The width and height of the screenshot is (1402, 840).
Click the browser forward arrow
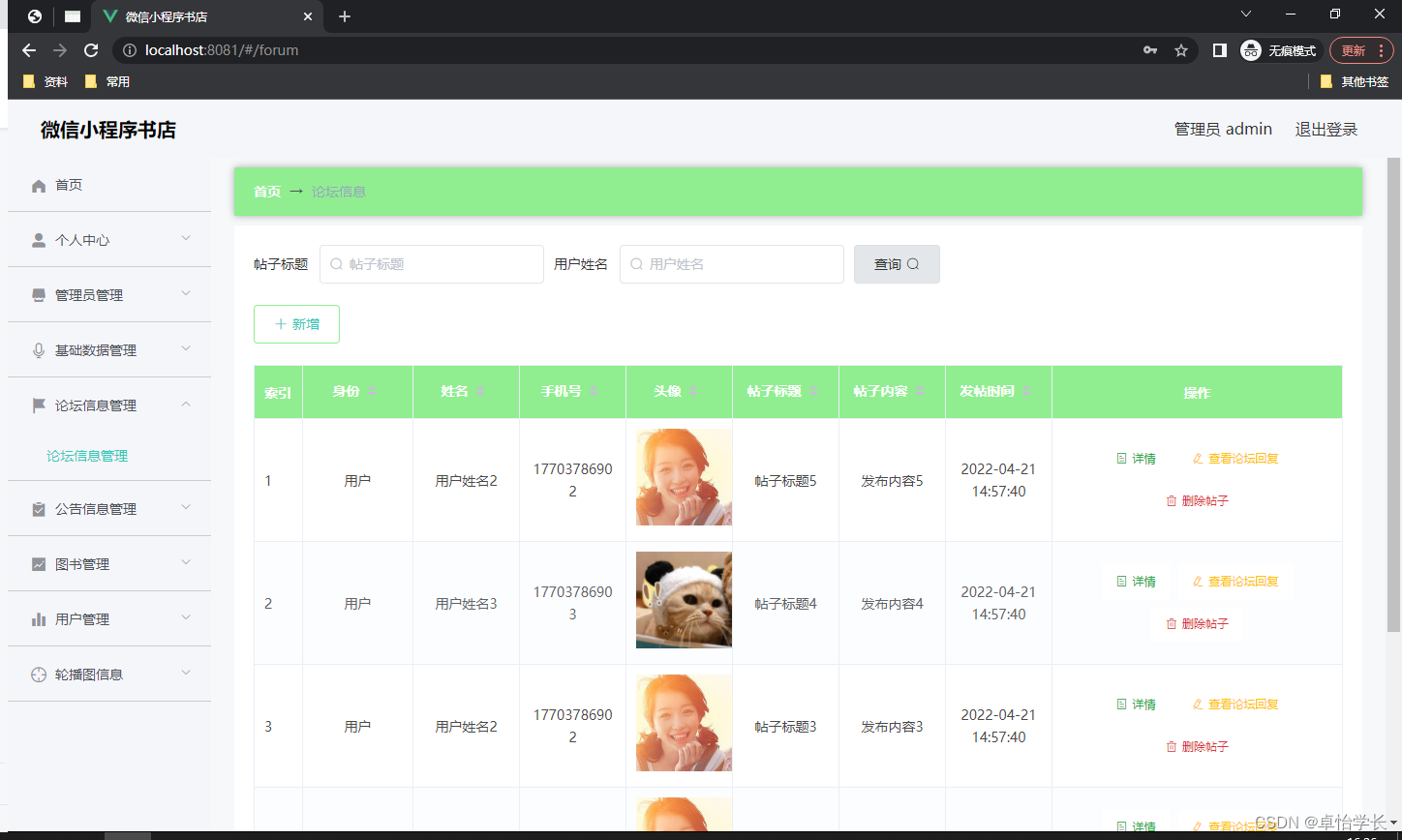60,50
